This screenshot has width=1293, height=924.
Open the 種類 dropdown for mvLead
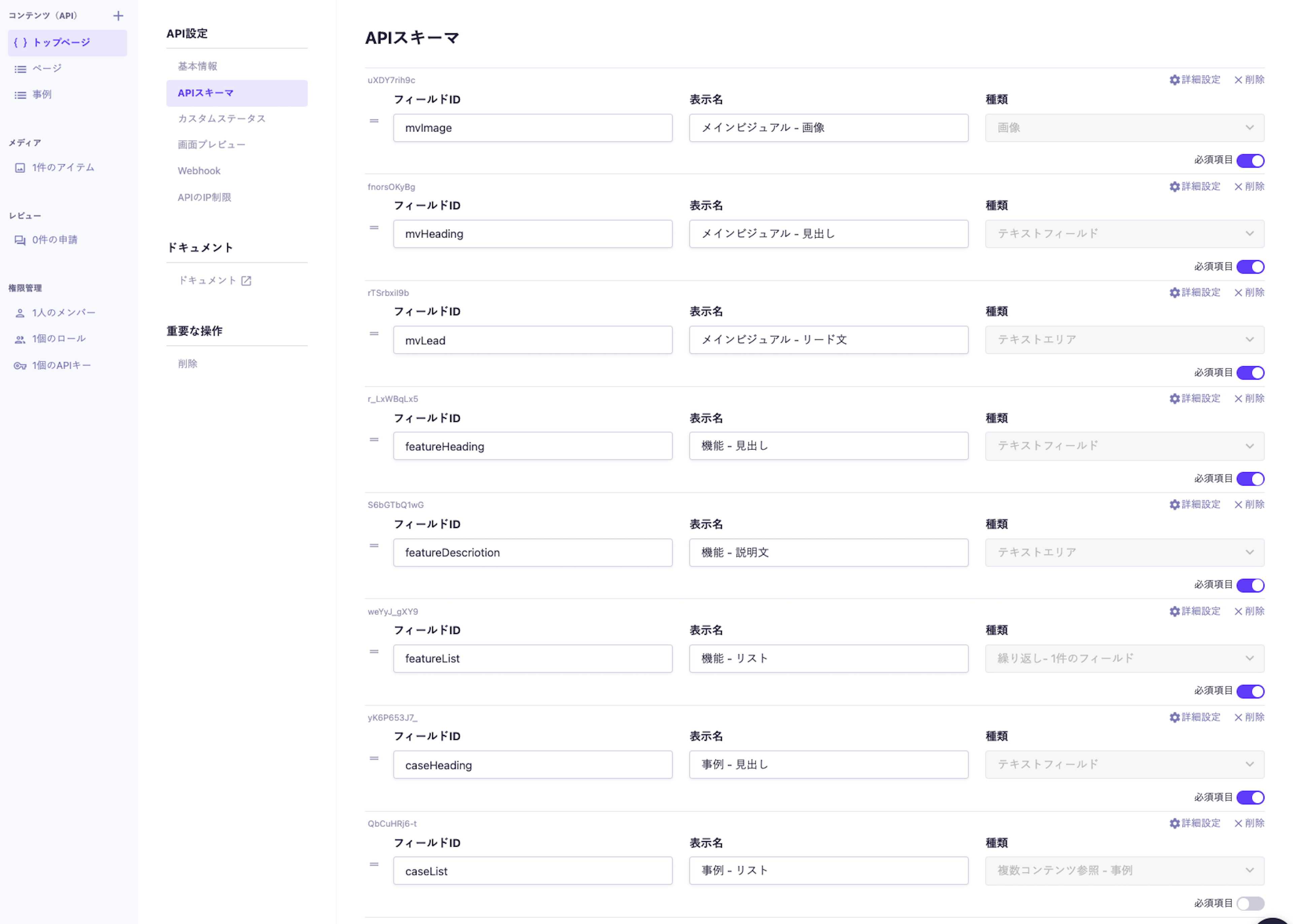click(x=1124, y=340)
